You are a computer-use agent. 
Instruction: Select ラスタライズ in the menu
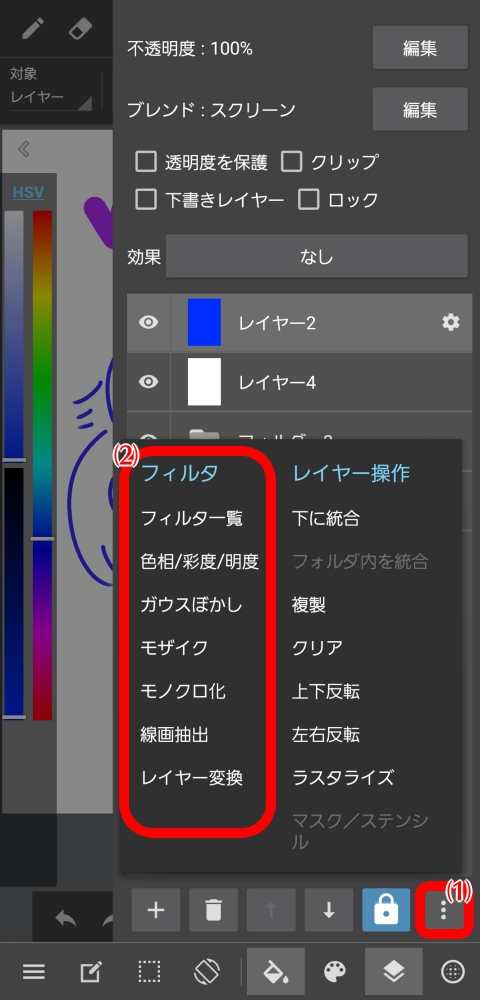tap(343, 778)
